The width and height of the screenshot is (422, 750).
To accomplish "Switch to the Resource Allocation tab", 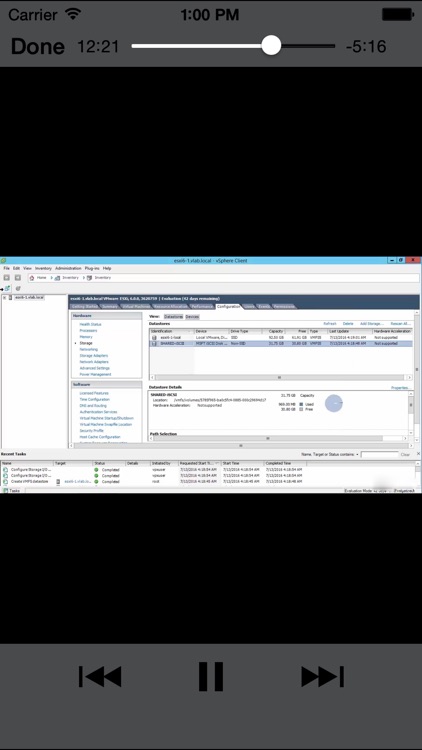I will (171, 306).
